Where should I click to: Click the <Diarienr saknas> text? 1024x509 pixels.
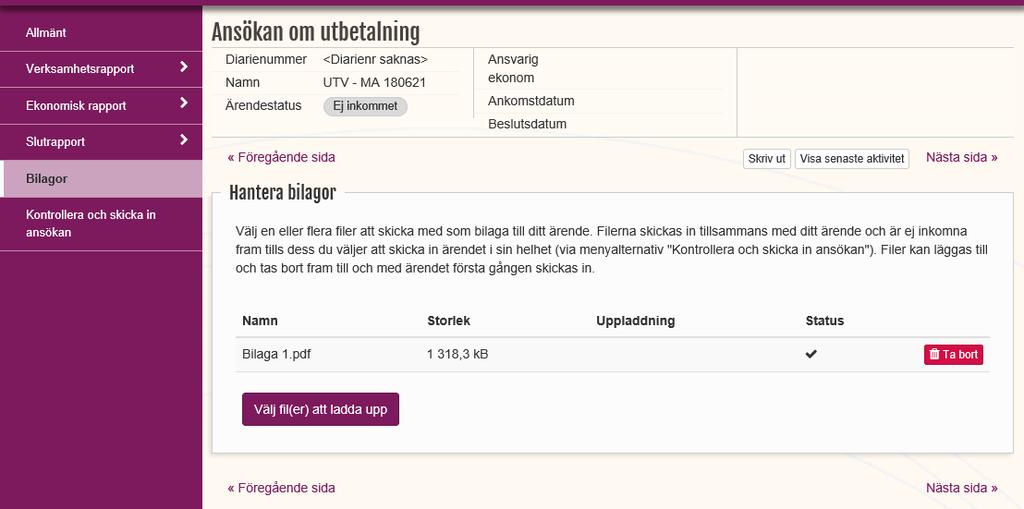376,59
